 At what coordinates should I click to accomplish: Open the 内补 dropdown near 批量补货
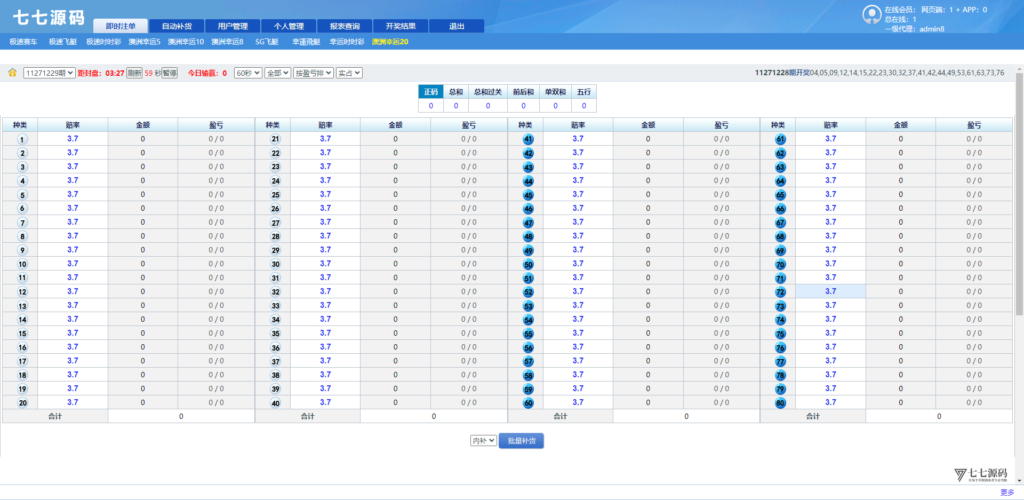tap(483, 441)
